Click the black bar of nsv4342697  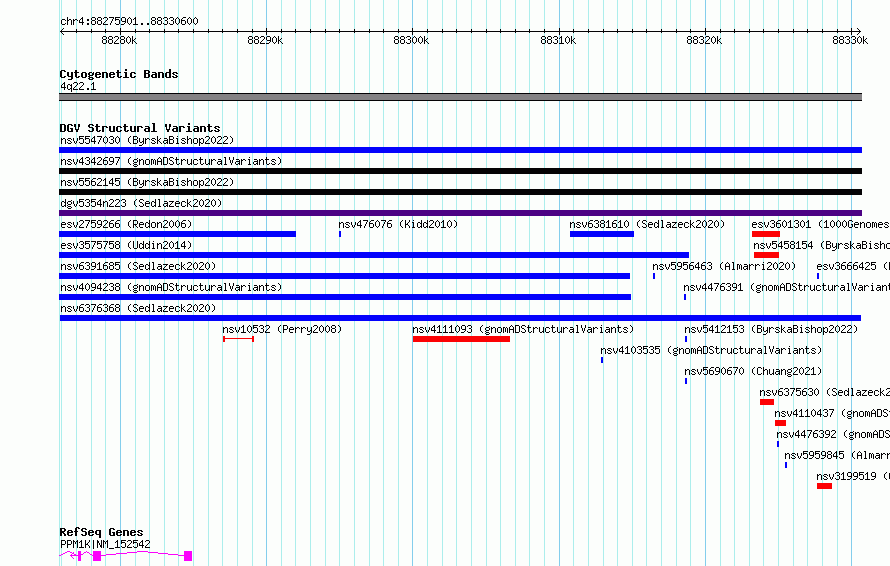[x=460, y=171]
